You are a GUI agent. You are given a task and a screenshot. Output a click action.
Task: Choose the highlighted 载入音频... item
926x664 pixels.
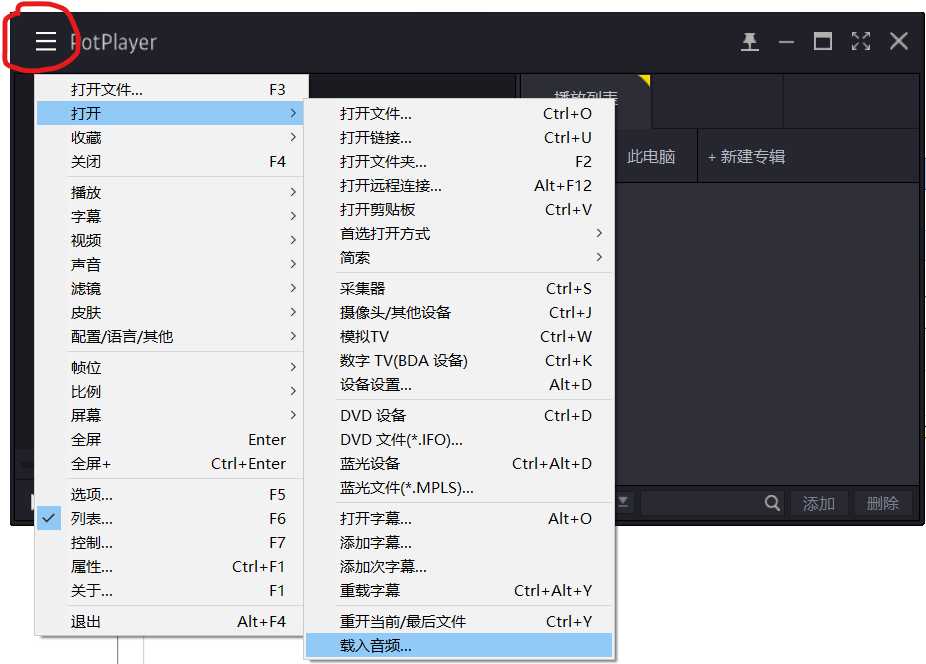459,646
